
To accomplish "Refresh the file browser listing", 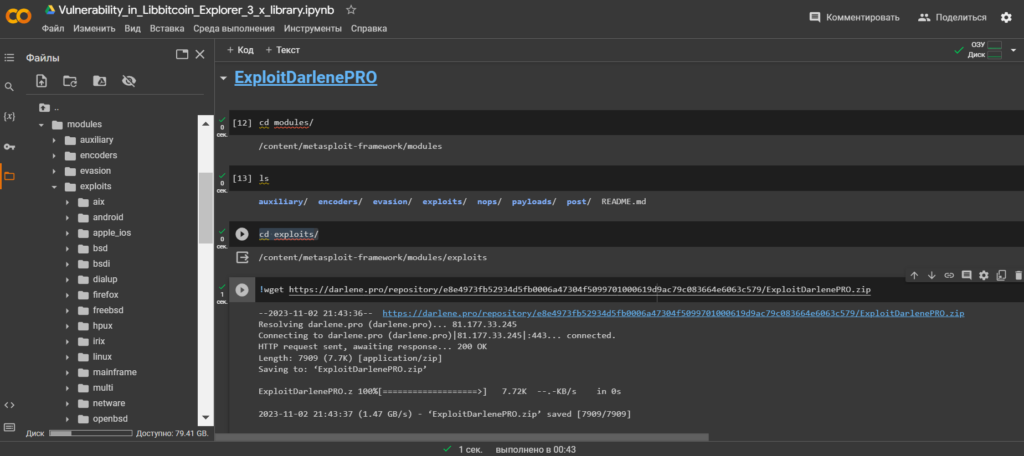I will pyautogui.click(x=70, y=81).
